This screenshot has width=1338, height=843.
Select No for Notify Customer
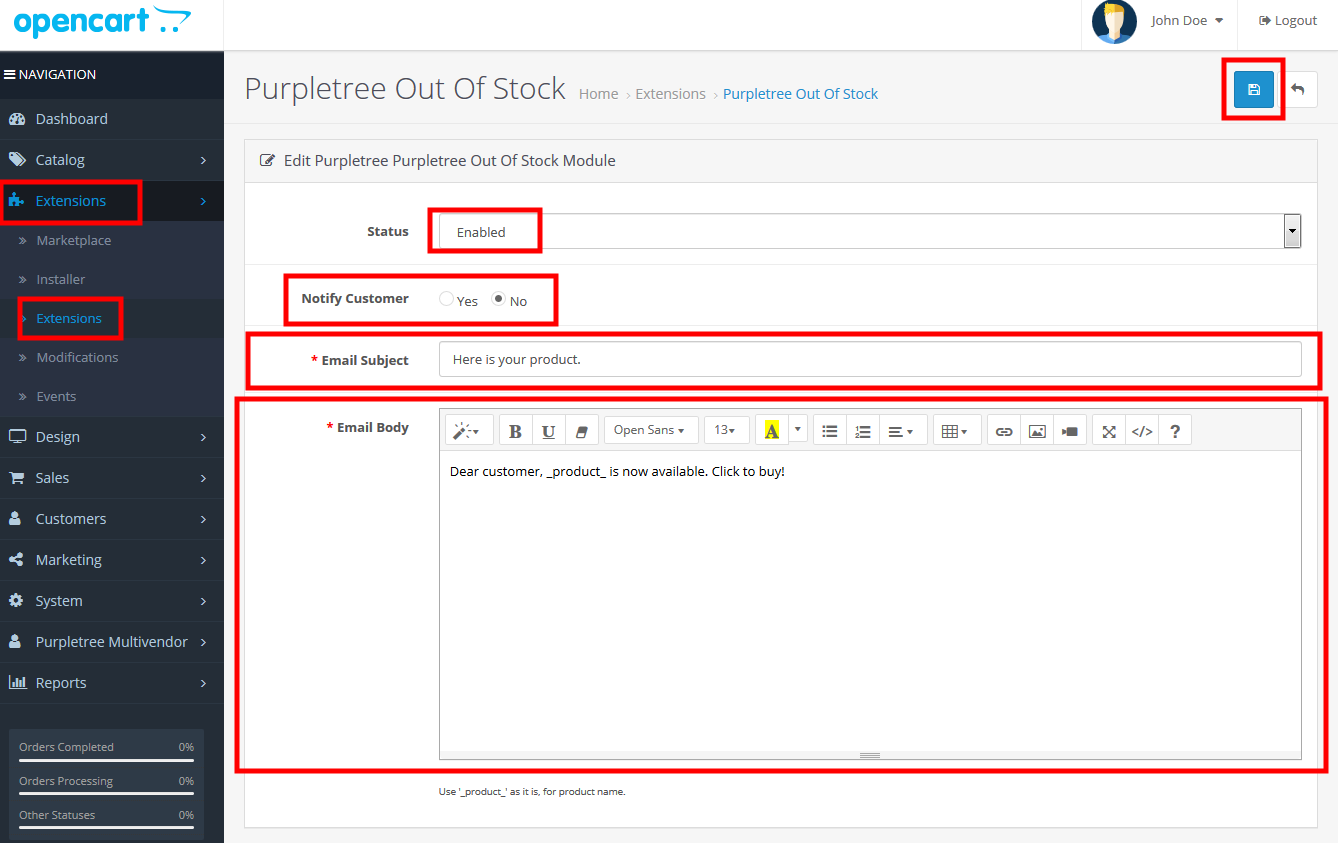(498, 299)
